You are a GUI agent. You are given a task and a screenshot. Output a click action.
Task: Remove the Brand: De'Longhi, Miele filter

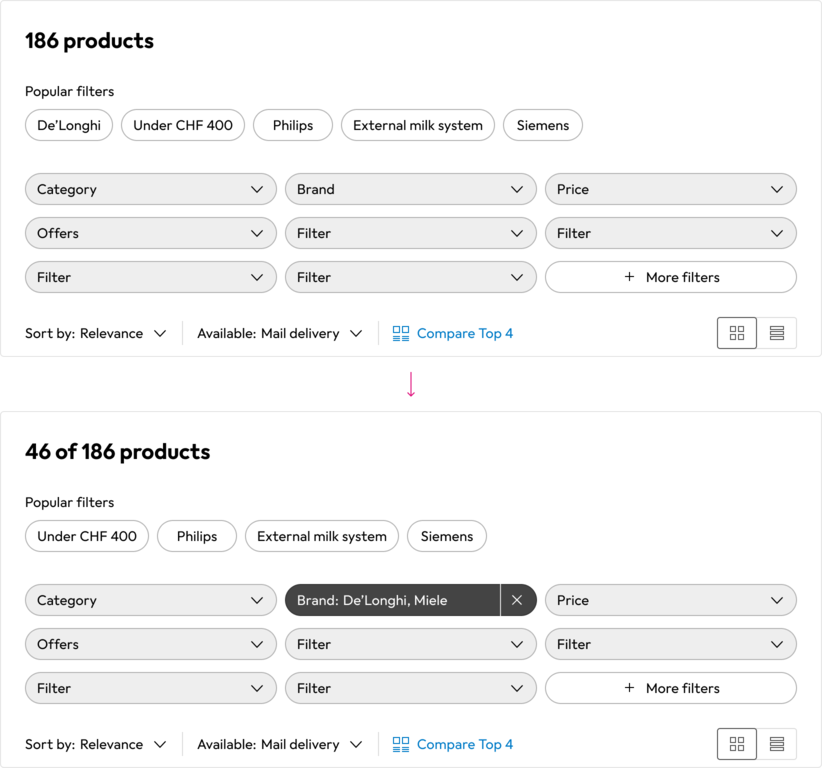[x=517, y=600]
